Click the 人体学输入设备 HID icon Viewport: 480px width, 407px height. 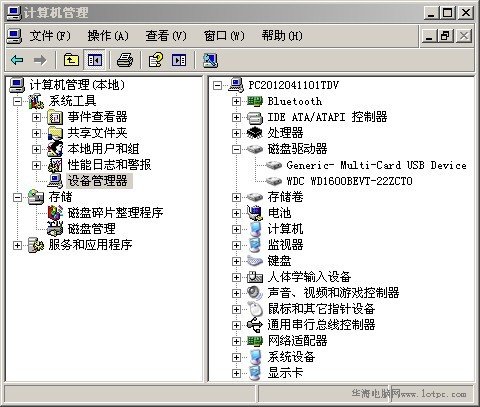click(x=255, y=277)
